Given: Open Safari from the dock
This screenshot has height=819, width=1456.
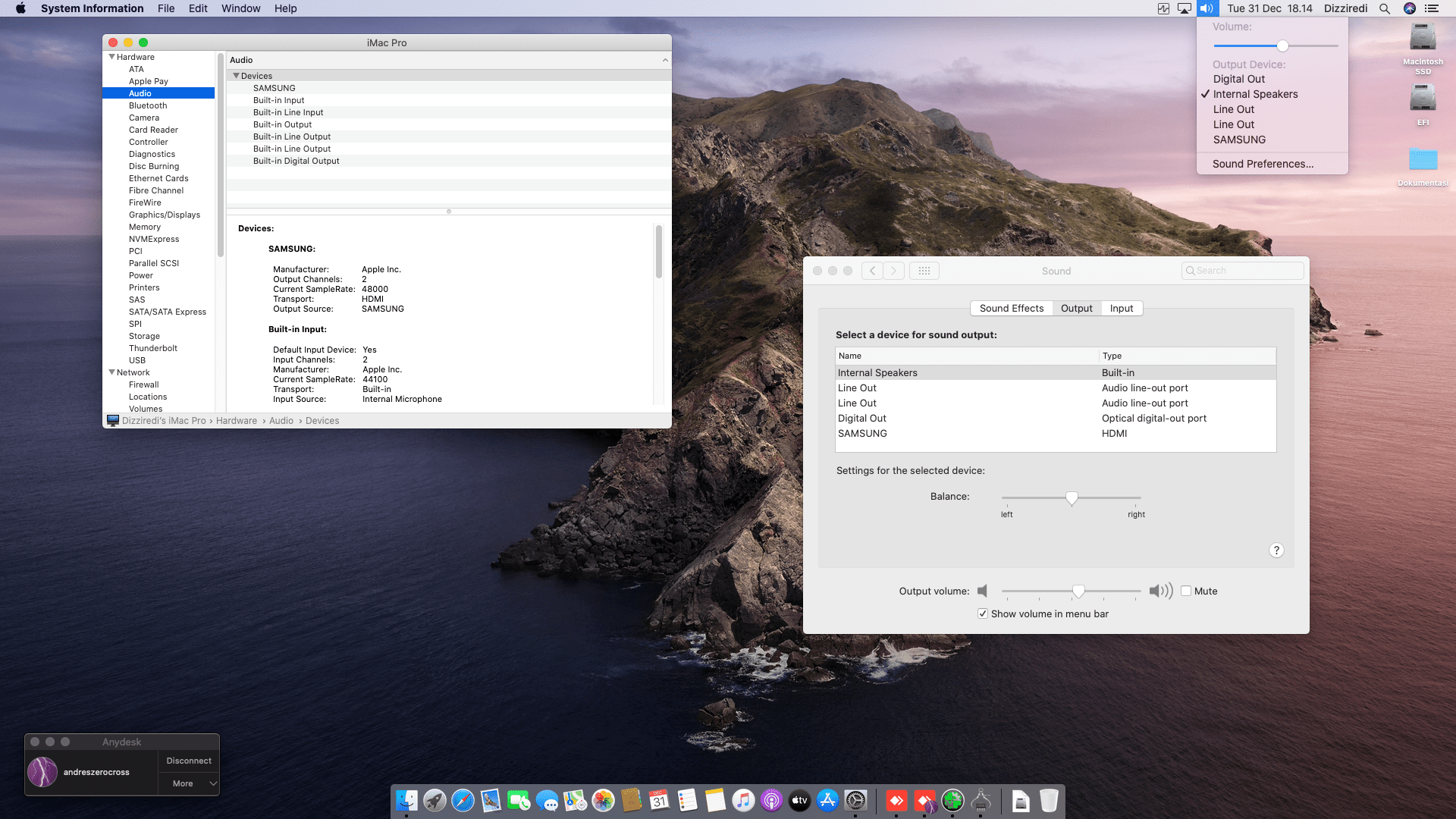Looking at the screenshot, I should click(x=463, y=801).
